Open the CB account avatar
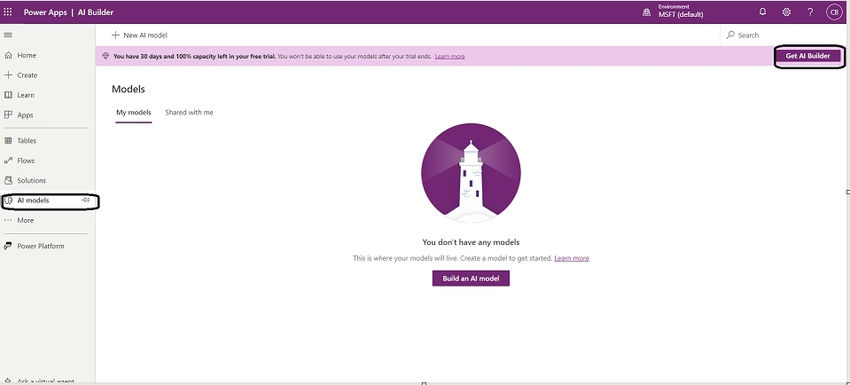The height and width of the screenshot is (385, 850). pos(834,12)
